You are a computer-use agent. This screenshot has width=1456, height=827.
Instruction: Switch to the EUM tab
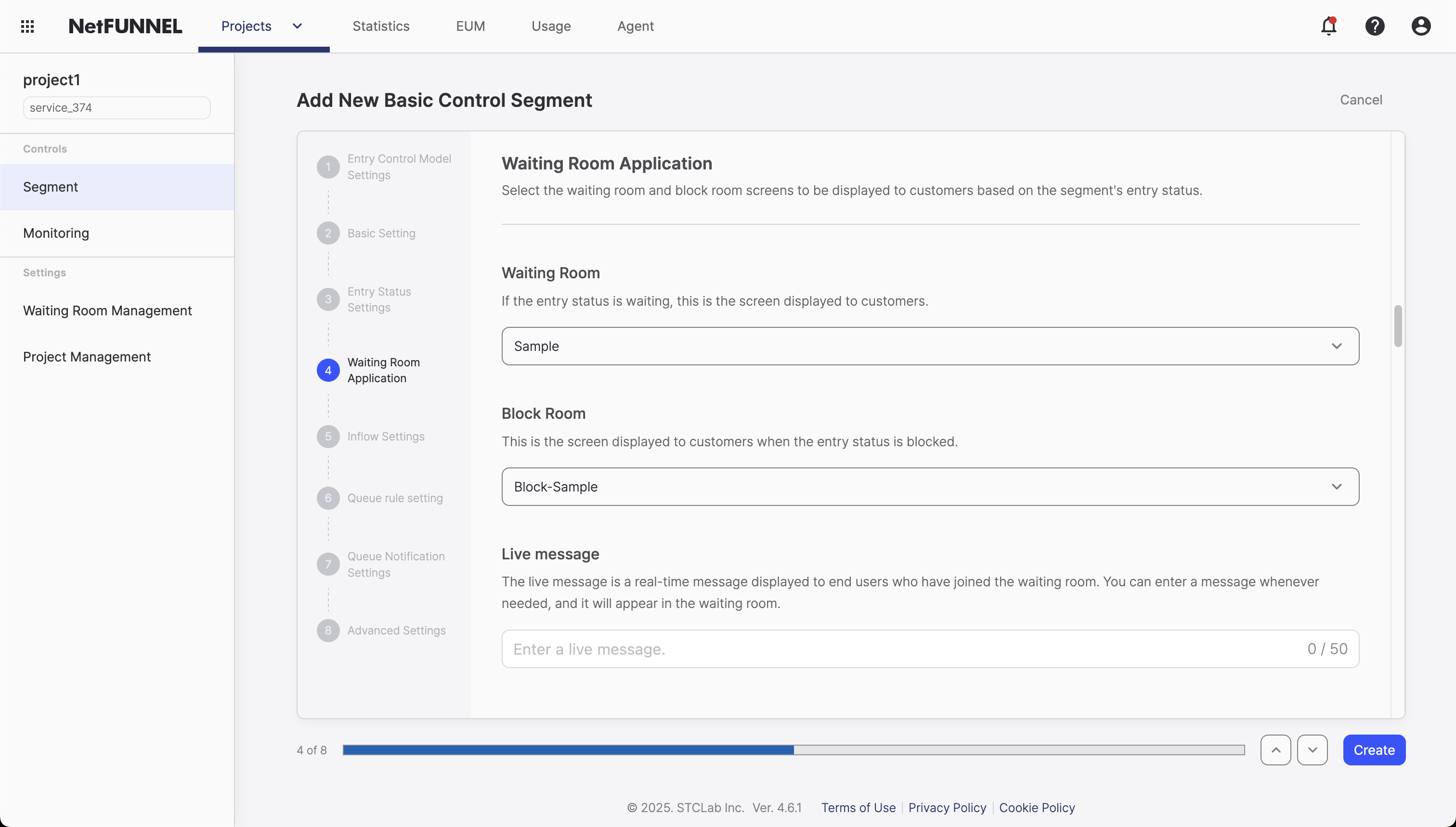[x=470, y=26]
